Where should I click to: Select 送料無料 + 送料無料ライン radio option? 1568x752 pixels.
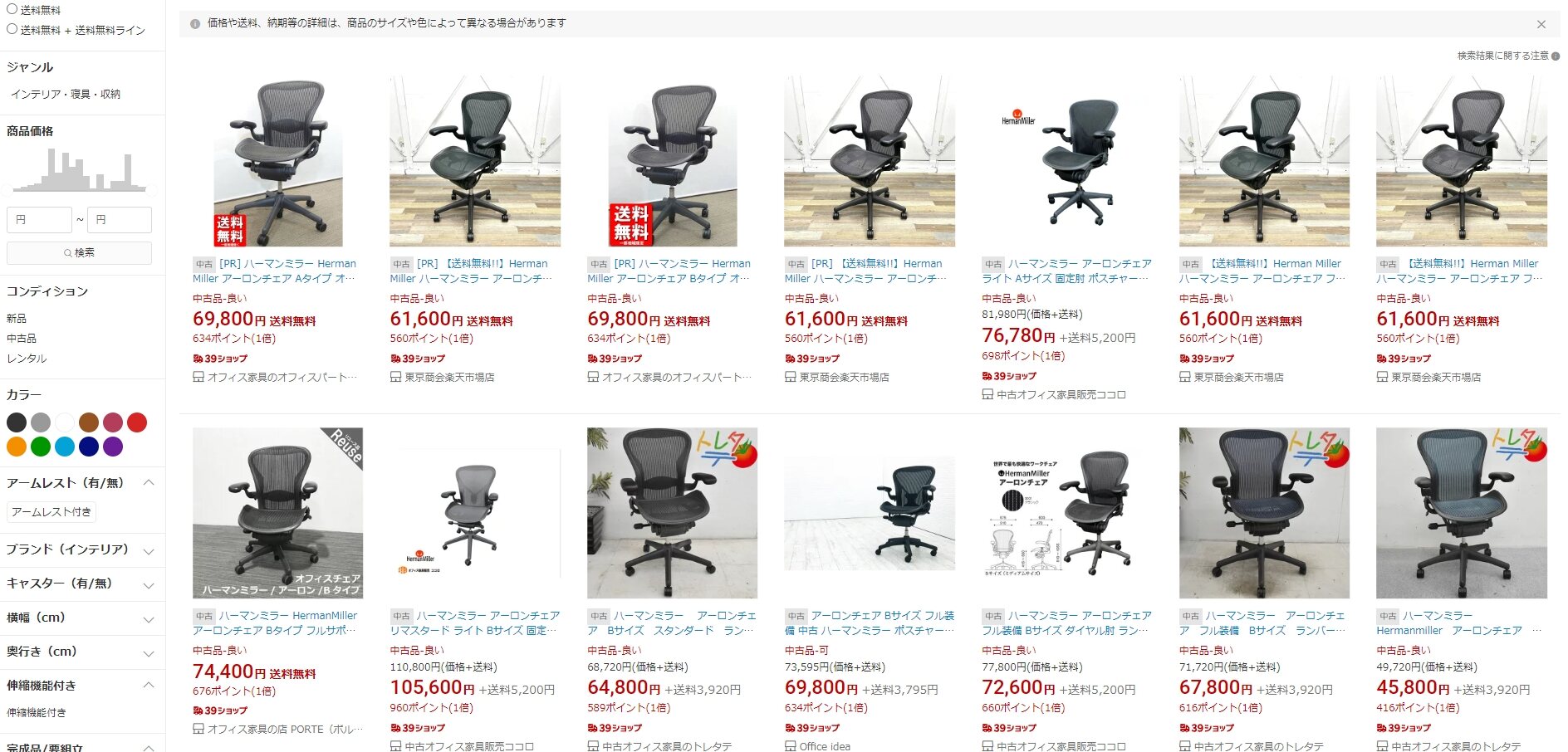click(12, 29)
